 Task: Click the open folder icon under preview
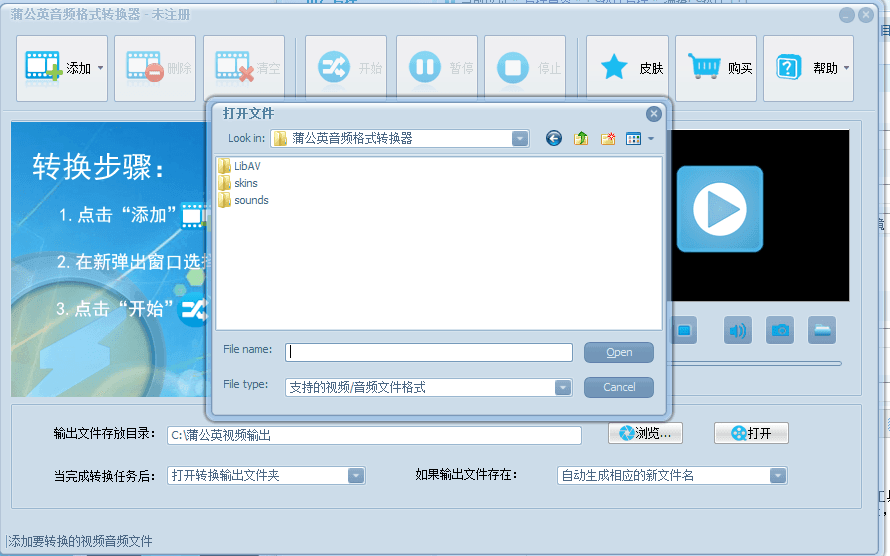click(822, 330)
